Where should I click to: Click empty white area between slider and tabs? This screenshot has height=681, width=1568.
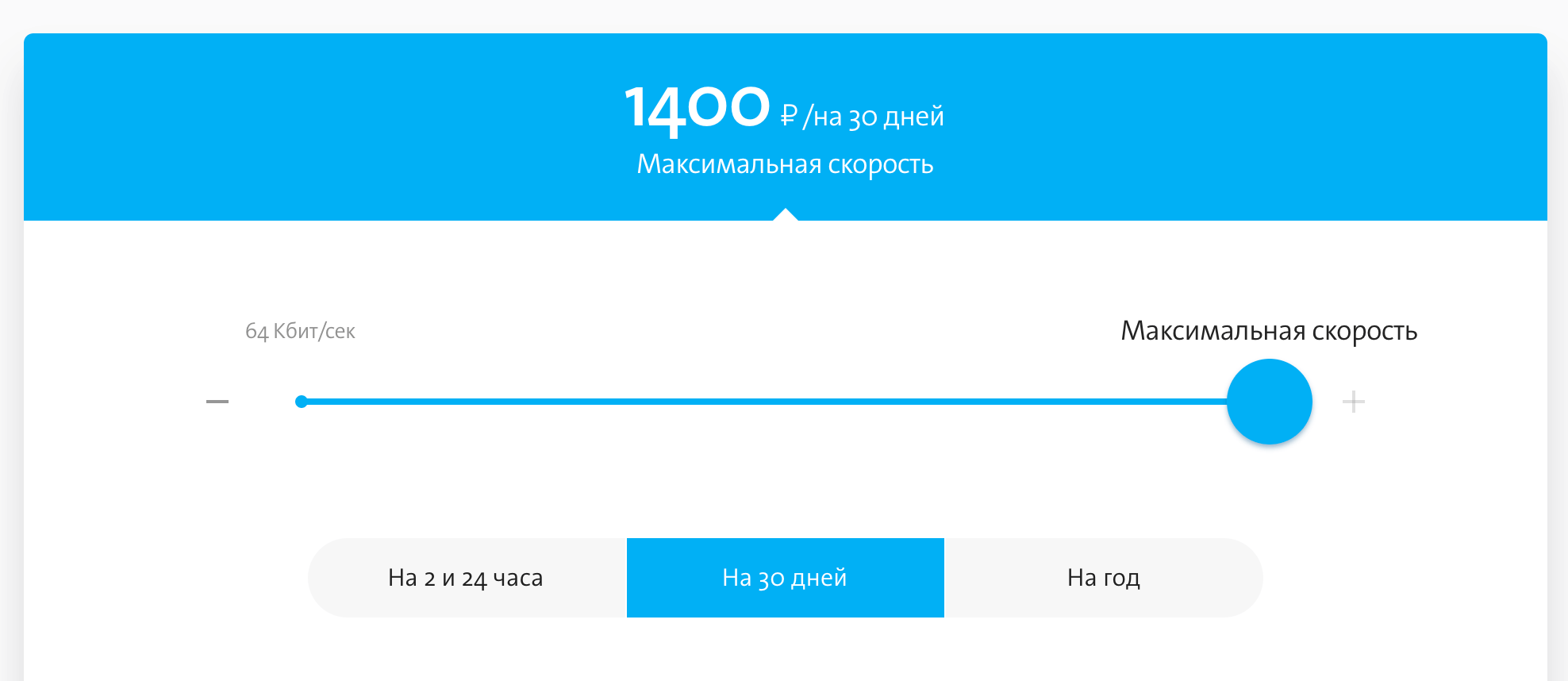pyautogui.click(x=785, y=492)
